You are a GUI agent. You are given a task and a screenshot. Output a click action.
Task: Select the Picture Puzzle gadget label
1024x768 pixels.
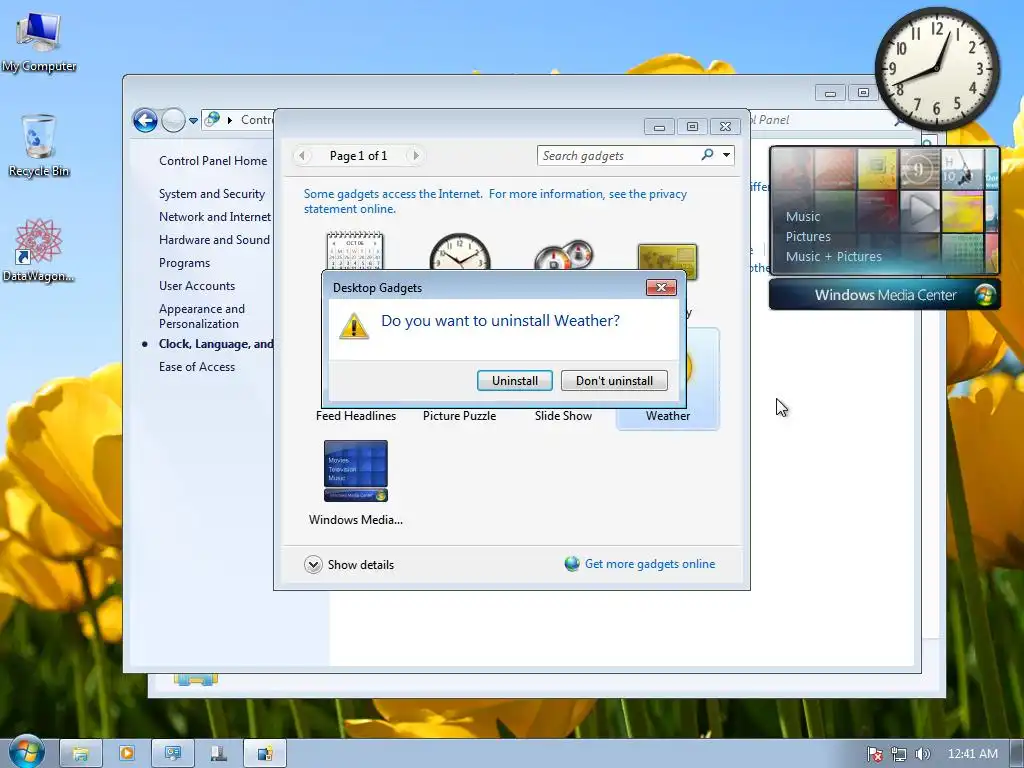tap(459, 416)
